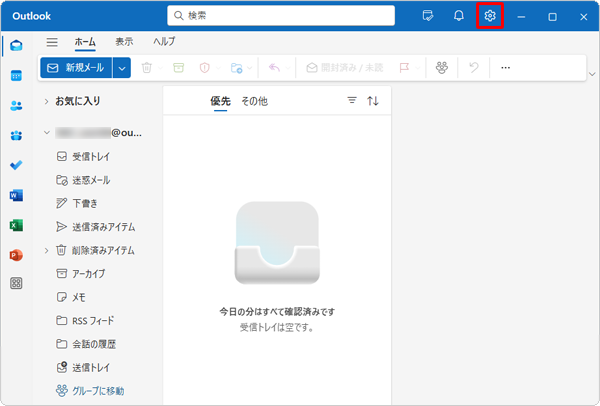
Task: Switch to the ホーム tab
Action: pos(85,42)
